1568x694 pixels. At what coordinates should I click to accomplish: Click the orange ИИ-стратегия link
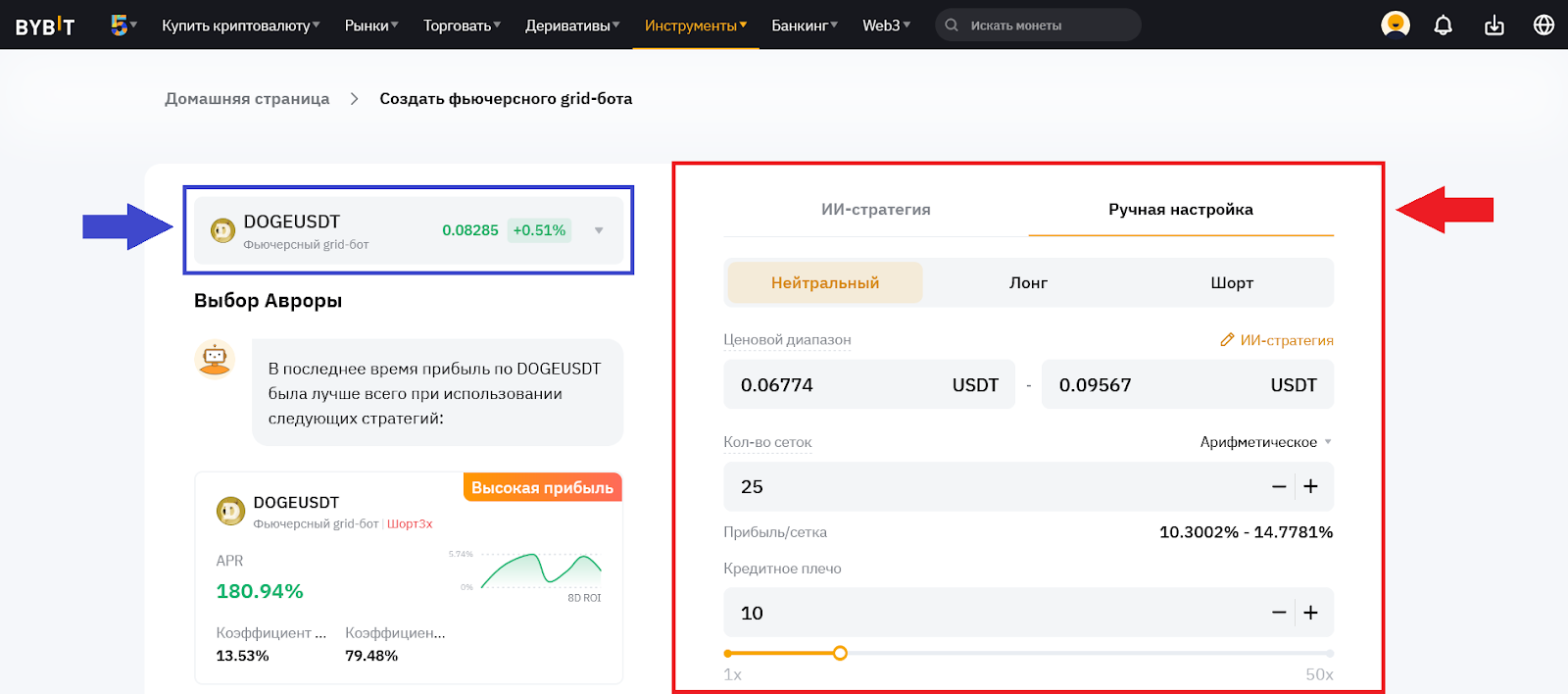click(1287, 340)
